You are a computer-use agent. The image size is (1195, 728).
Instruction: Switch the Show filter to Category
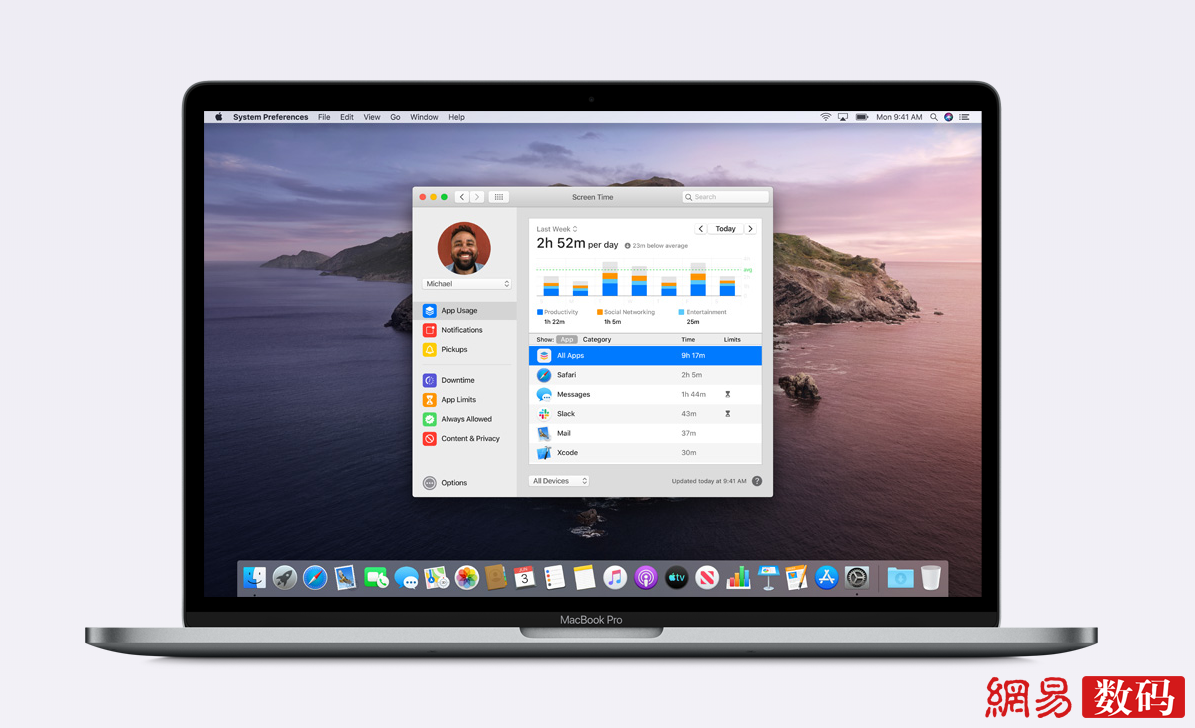(597, 340)
